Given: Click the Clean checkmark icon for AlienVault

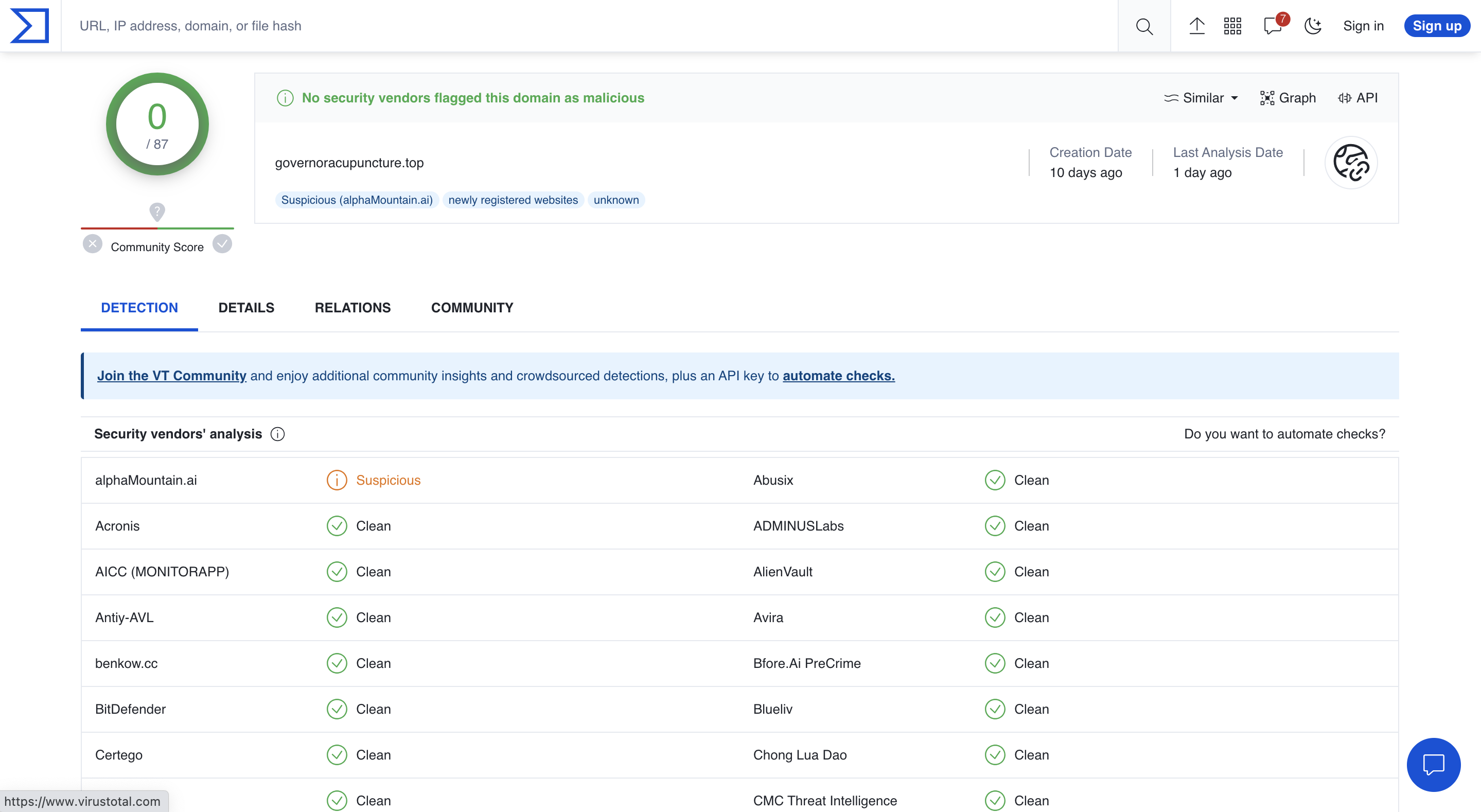Looking at the screenshot, I should coord(995,572).
